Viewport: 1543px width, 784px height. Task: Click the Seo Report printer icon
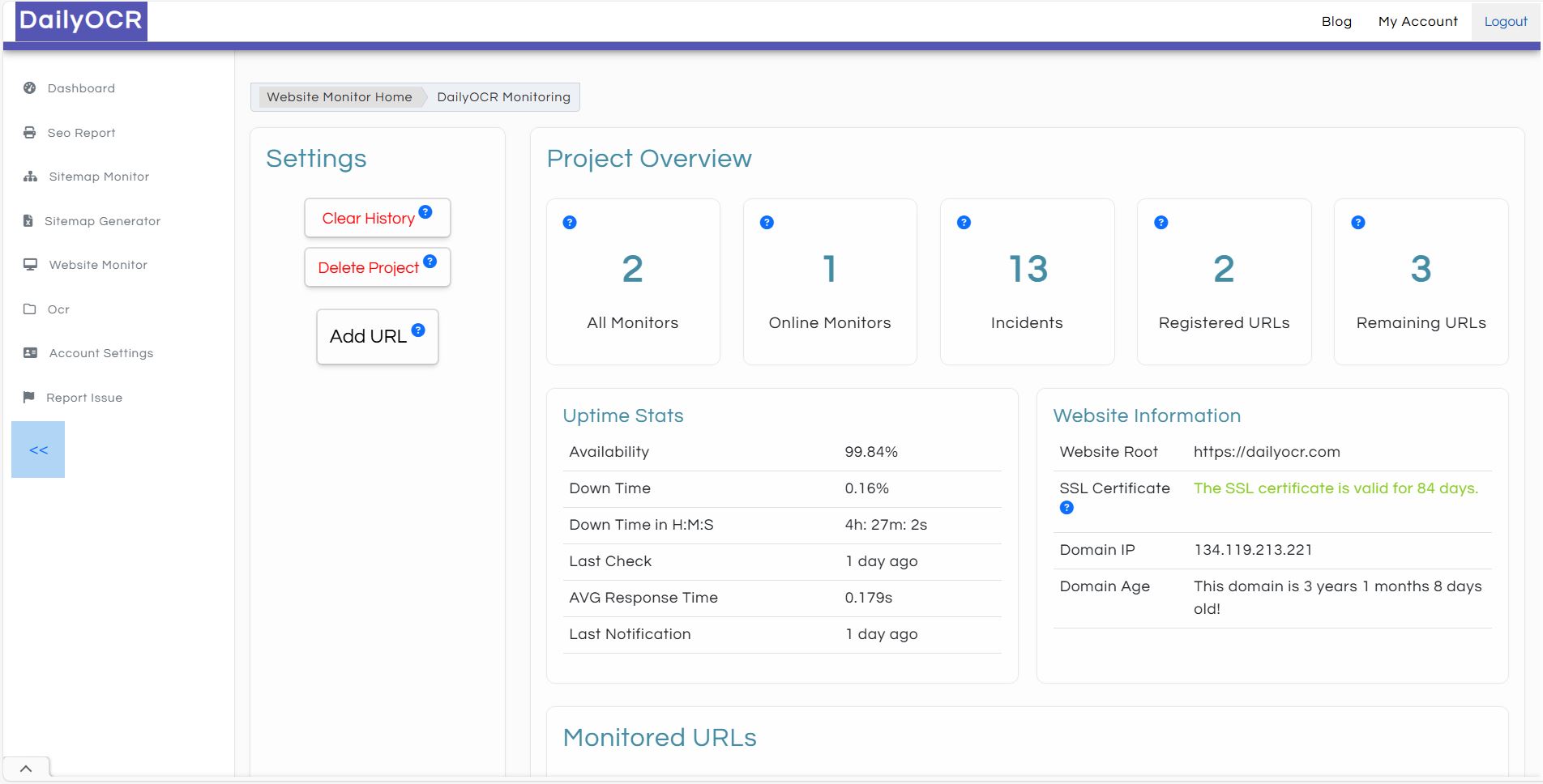(30, 132)
